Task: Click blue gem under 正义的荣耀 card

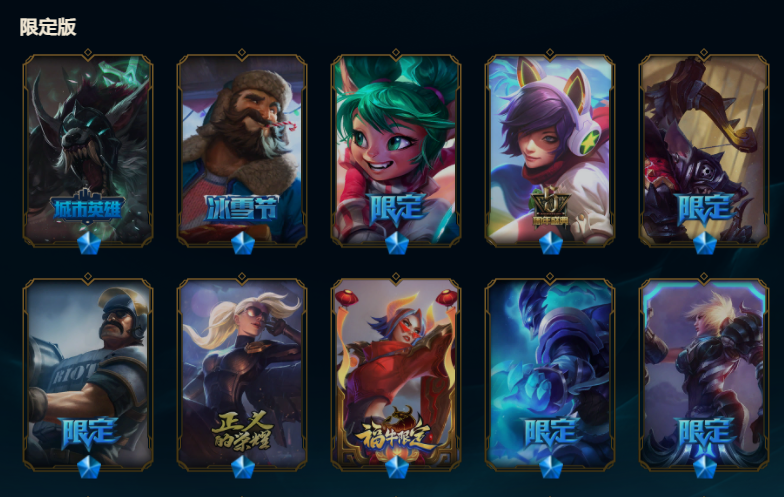Action: [243, 467]
